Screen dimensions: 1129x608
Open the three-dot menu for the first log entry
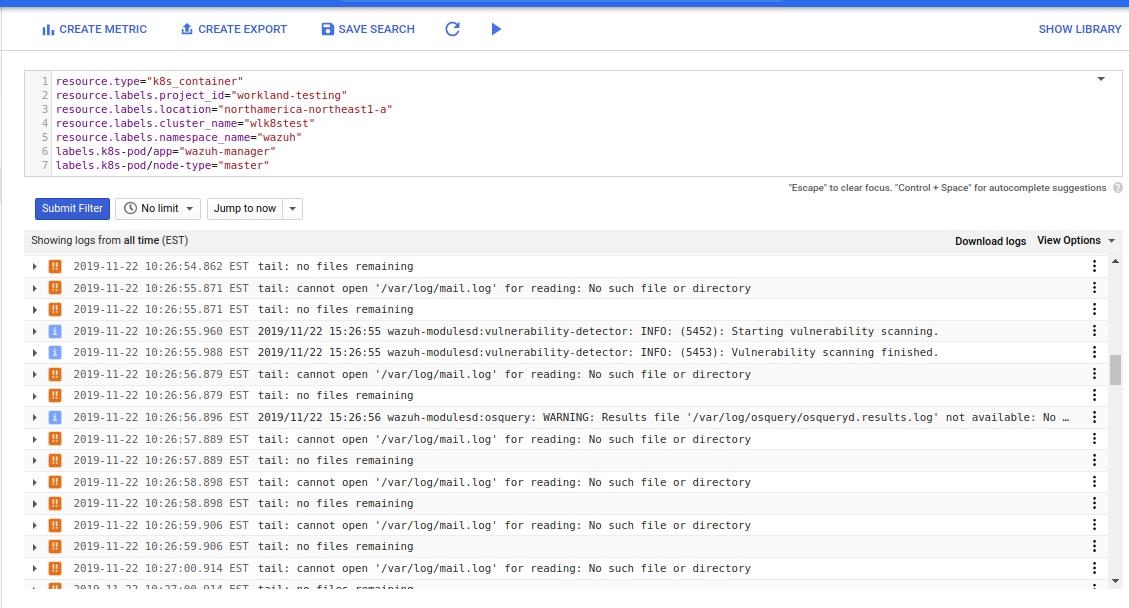coord(1094,266)
